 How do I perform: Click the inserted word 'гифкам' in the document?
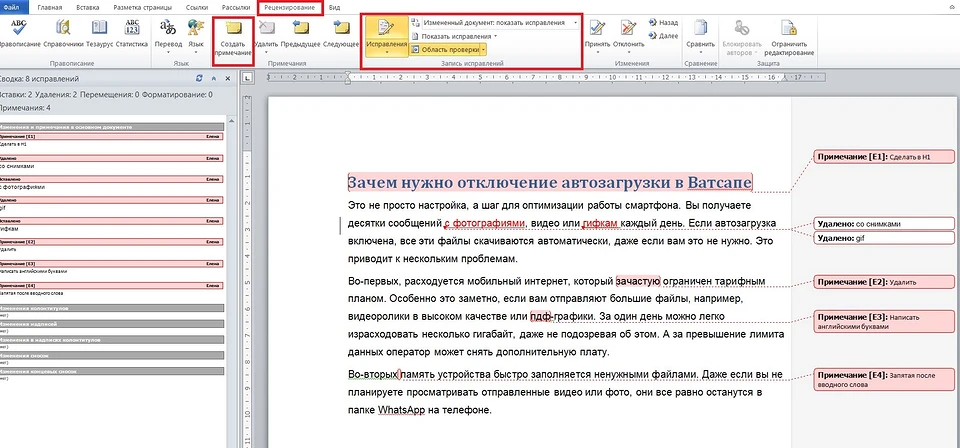coord(600,223)
